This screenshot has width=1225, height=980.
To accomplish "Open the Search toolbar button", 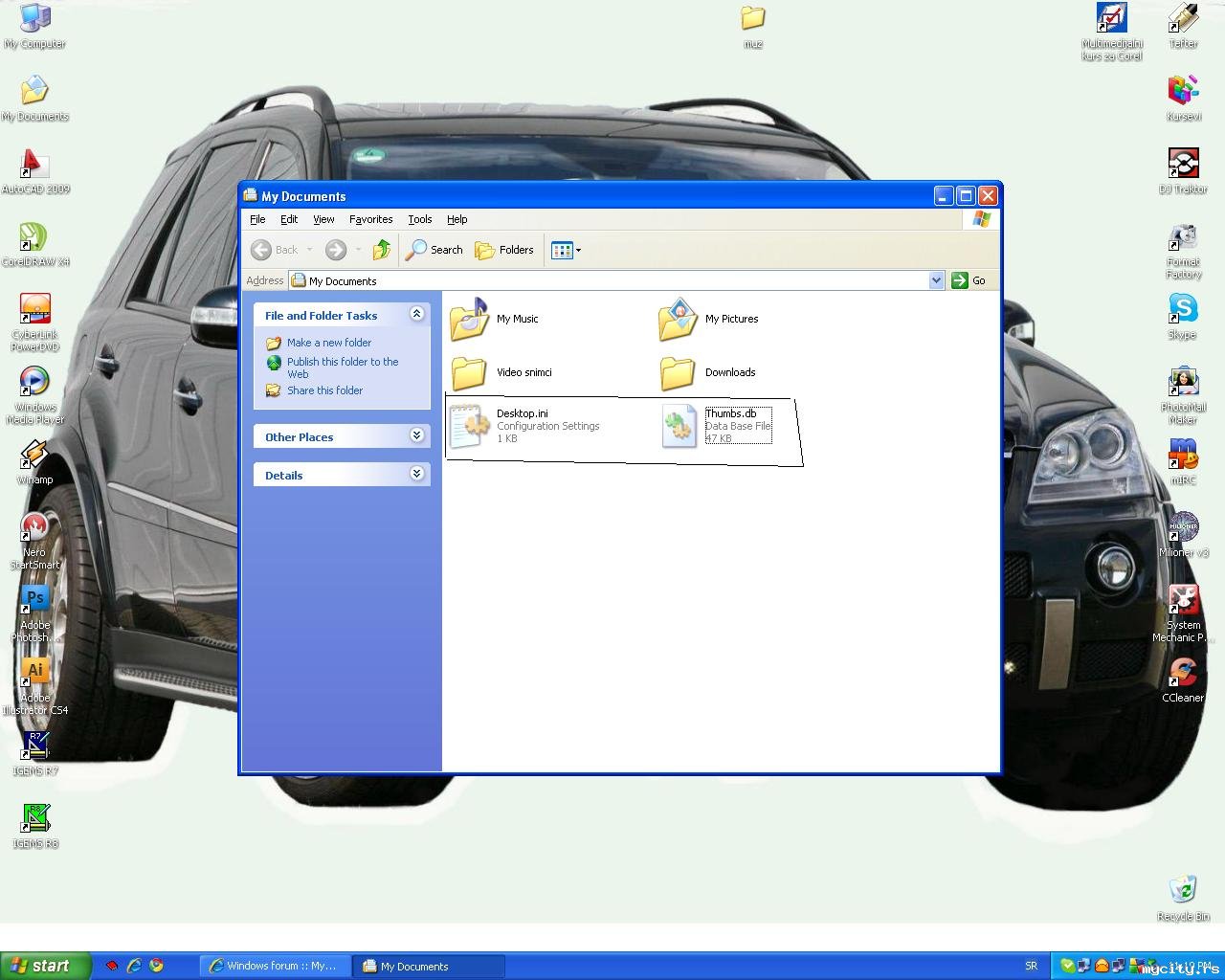I will pos(434,250).
